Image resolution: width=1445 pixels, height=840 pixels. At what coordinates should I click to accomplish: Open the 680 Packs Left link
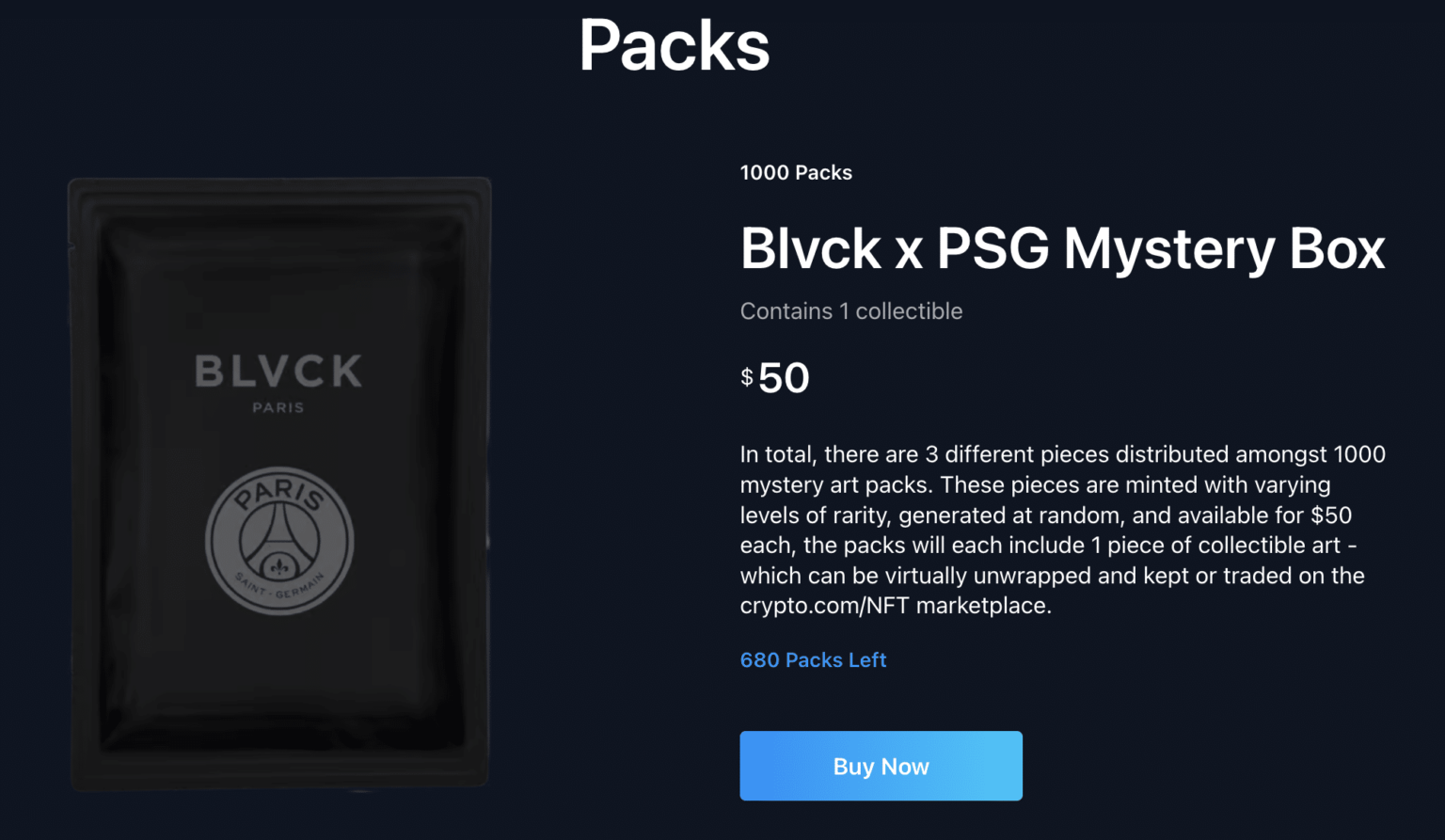tap(813, 660)
